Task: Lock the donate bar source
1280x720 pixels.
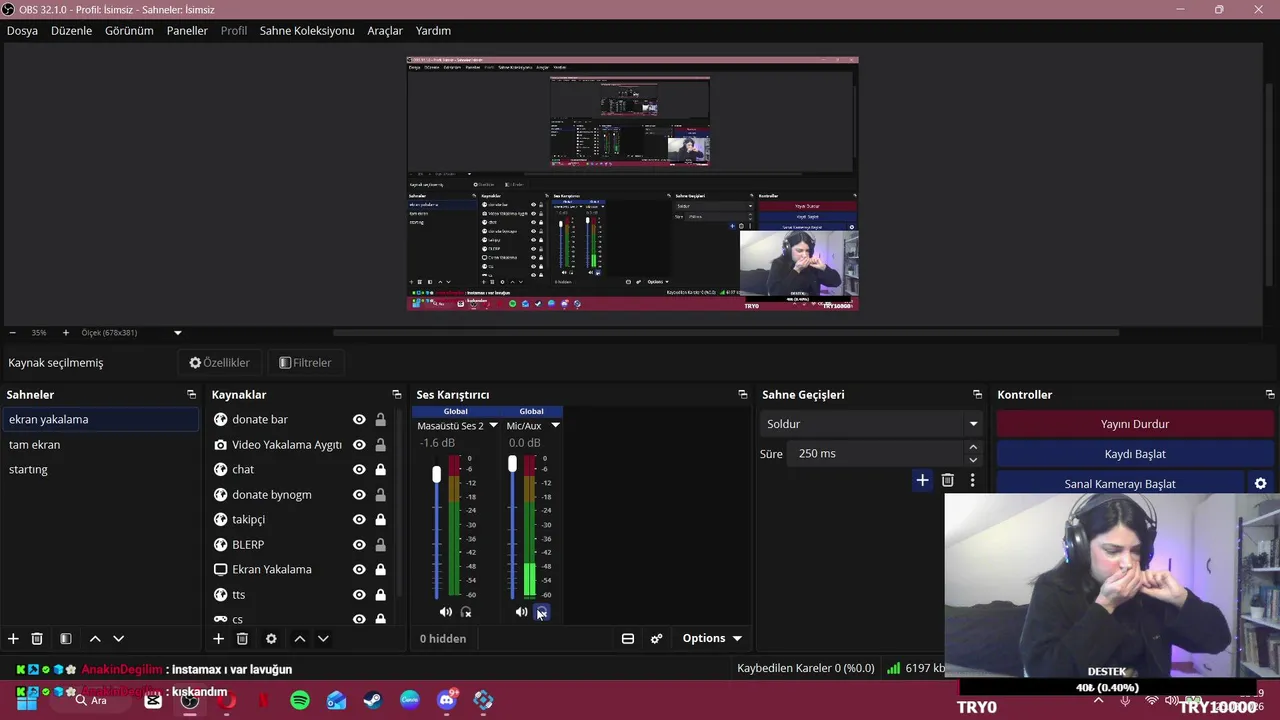Action: pyautogui.click(x=380, y=420)
